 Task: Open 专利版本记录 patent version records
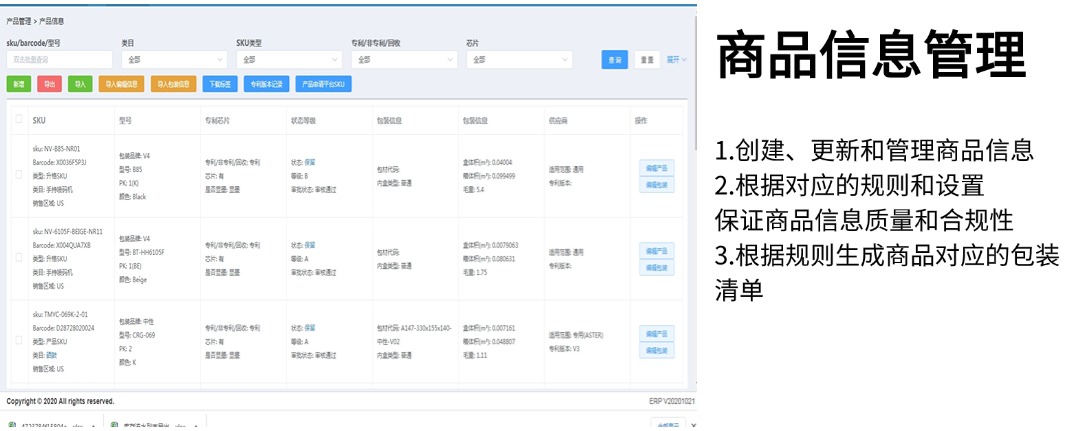(265, 84)
